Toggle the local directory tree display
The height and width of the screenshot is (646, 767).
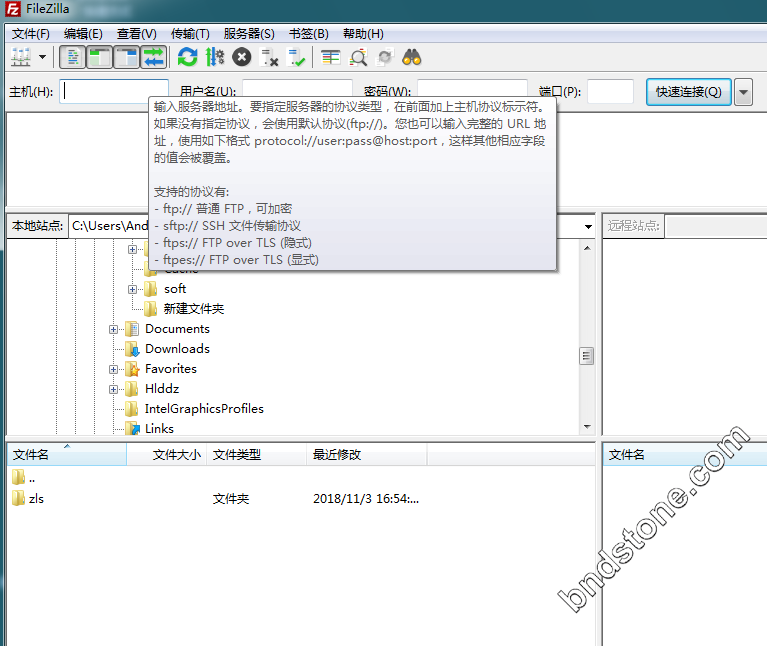click(100, 57)
